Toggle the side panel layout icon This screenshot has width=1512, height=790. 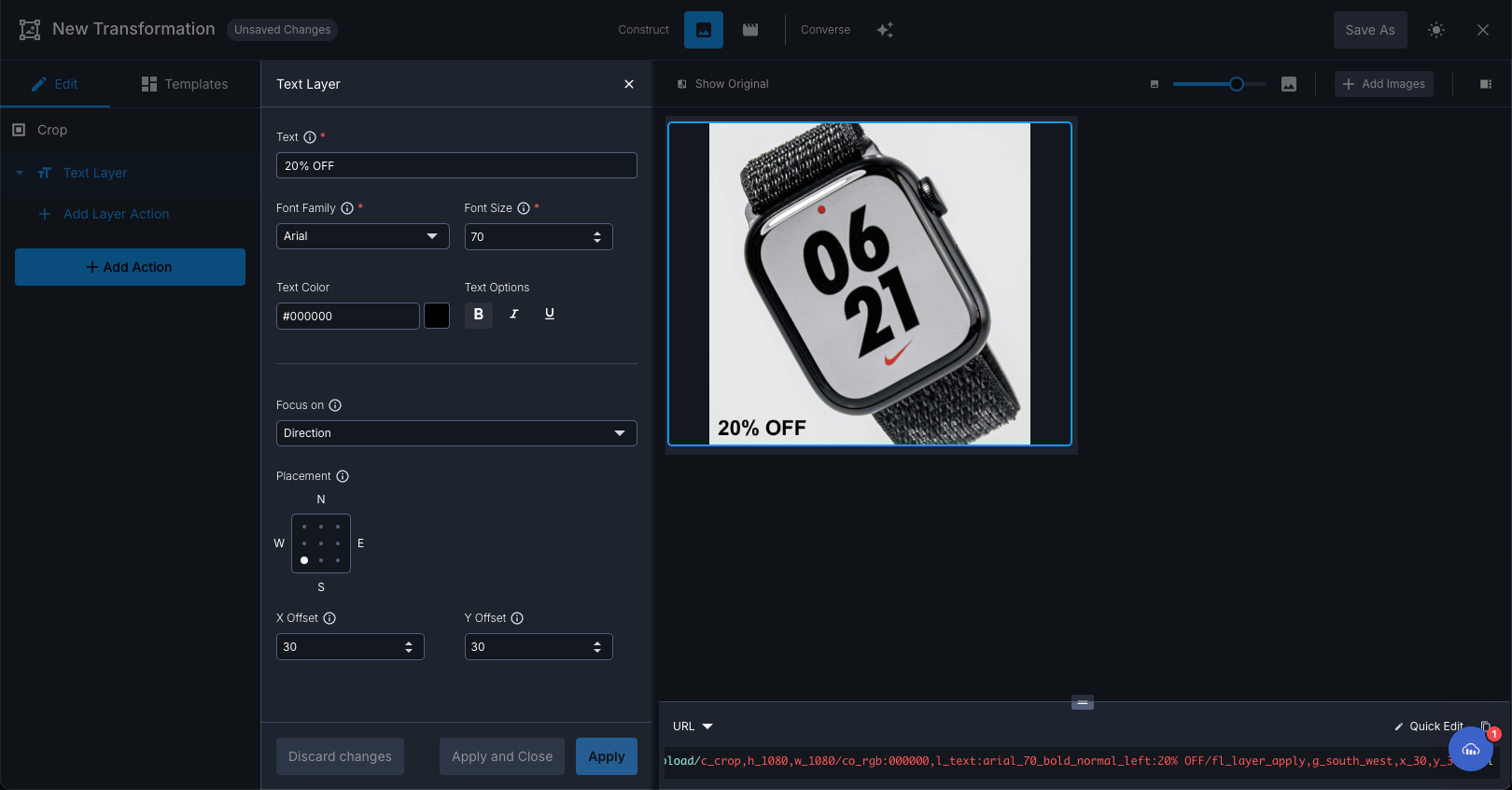click(x=1486, y=84)
